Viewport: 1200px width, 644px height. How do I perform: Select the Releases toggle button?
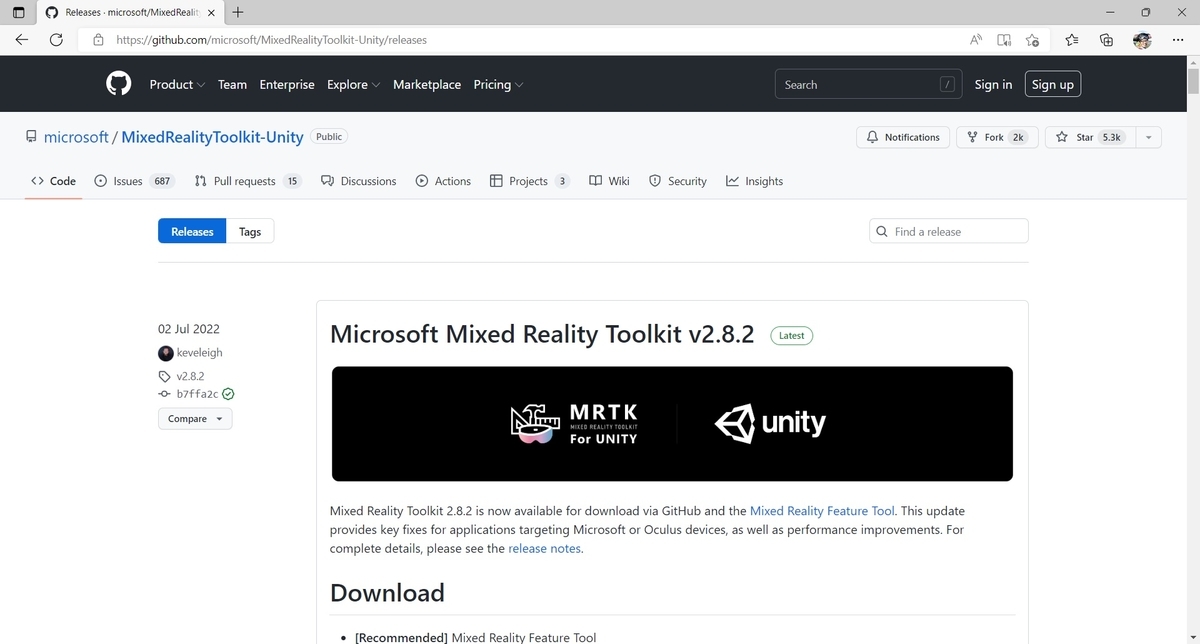click(192, 232)
